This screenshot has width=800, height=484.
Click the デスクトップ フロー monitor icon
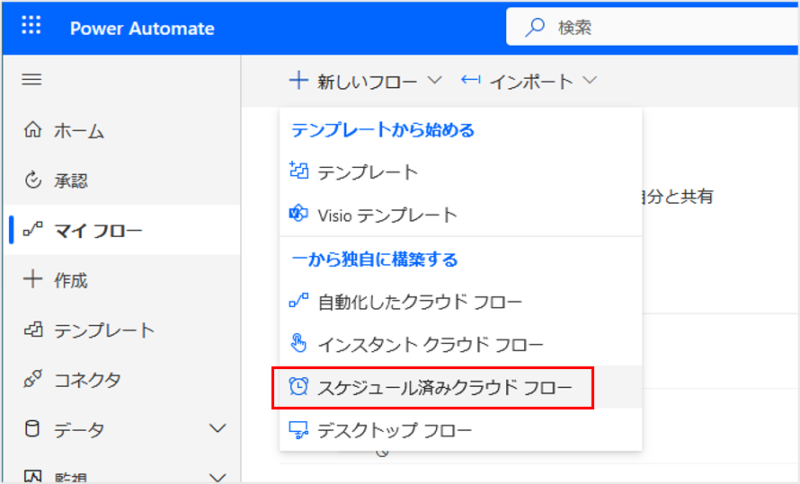[298, 430]
